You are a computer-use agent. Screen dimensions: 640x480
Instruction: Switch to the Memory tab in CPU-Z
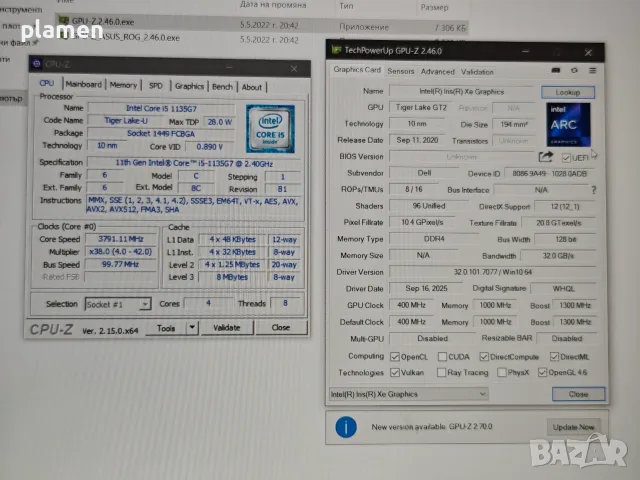[x=123, y=85]
